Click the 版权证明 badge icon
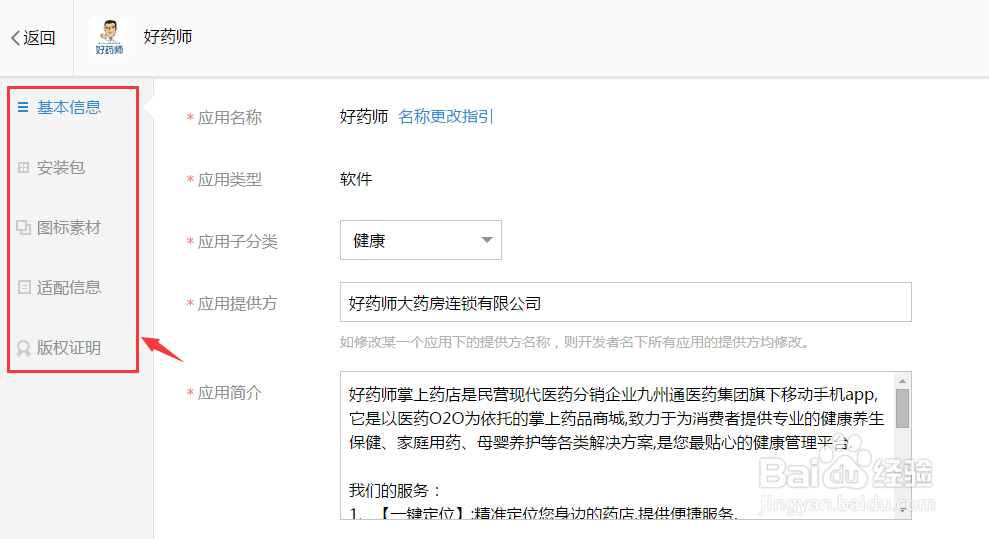 click(x=23, y=348)
